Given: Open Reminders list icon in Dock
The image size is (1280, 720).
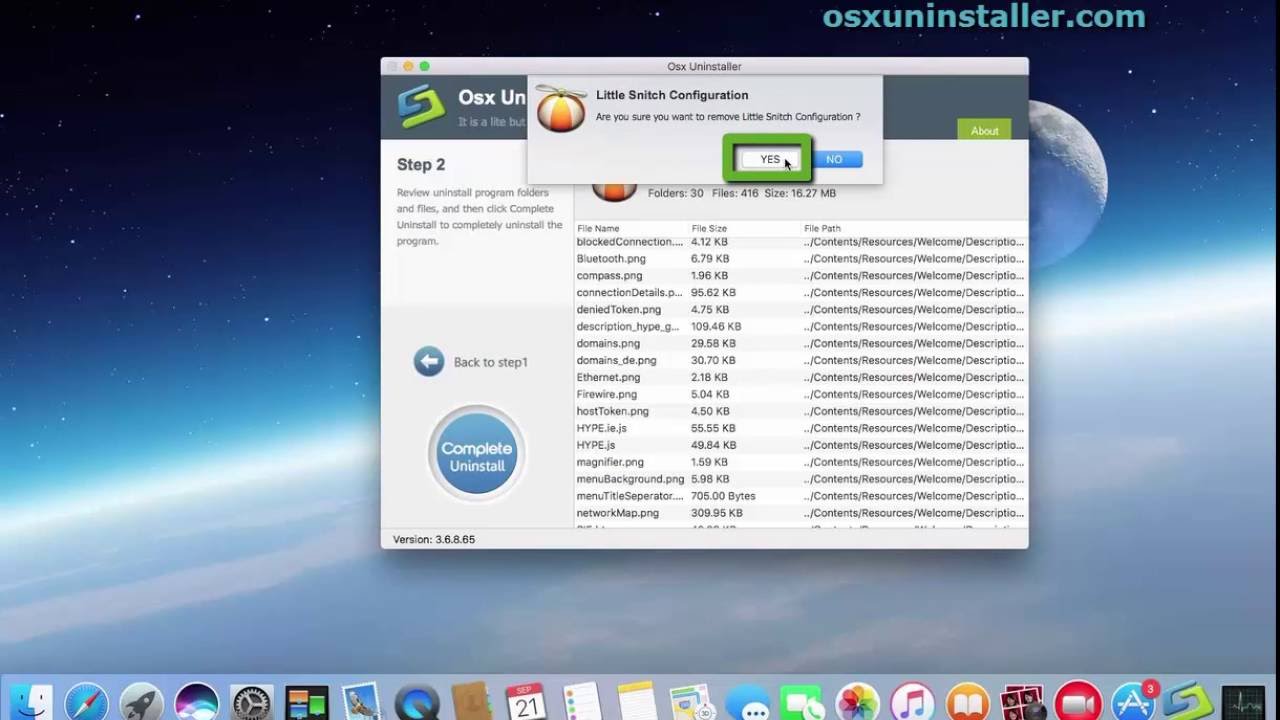Looking at the screenshot, I should (581, 702).
